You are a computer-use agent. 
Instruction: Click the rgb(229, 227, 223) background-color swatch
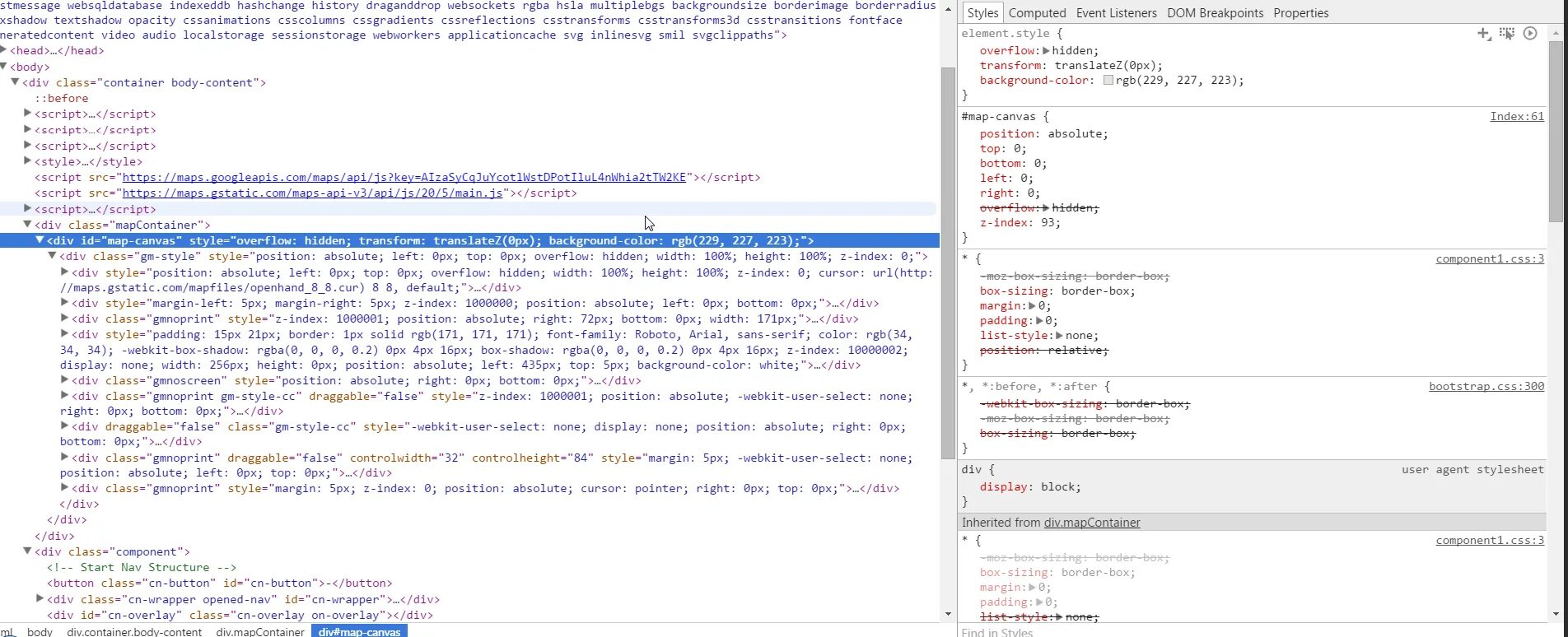click(x=1108, y=81)
